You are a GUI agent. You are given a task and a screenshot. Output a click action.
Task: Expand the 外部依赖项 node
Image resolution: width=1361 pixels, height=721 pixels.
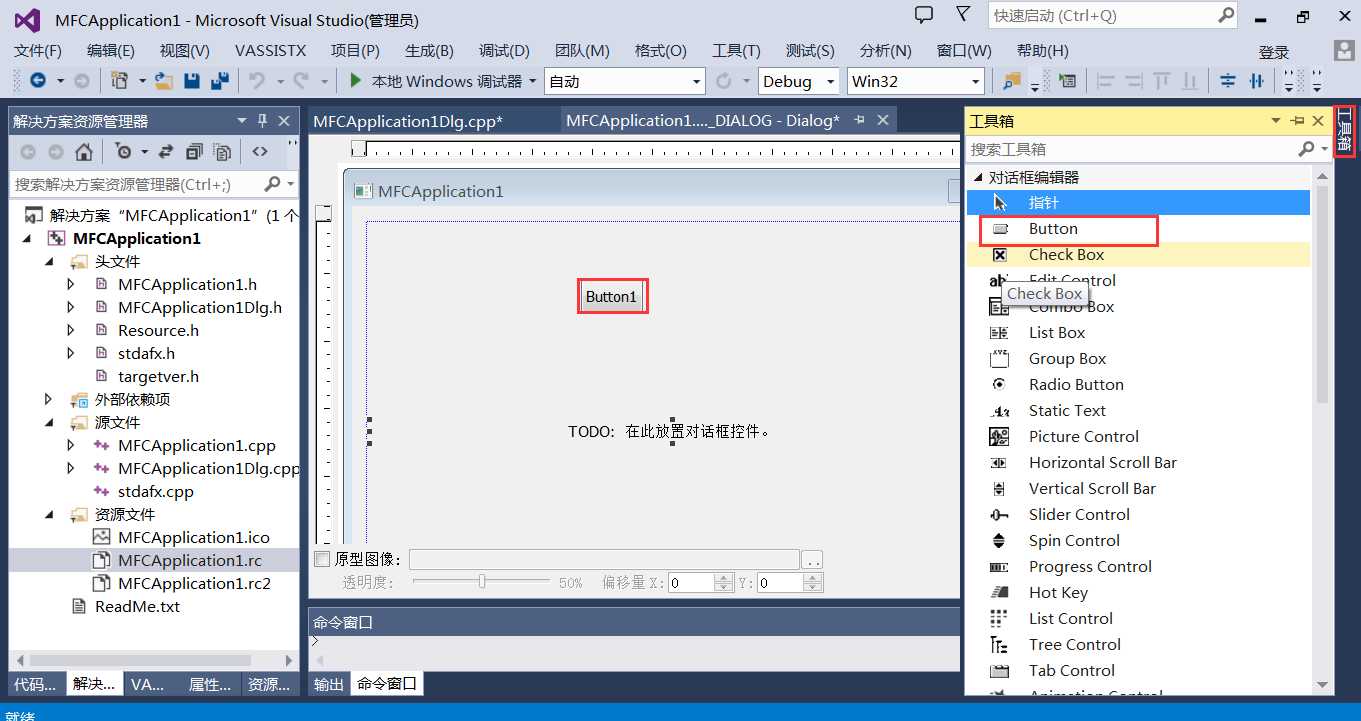(50, 400)
